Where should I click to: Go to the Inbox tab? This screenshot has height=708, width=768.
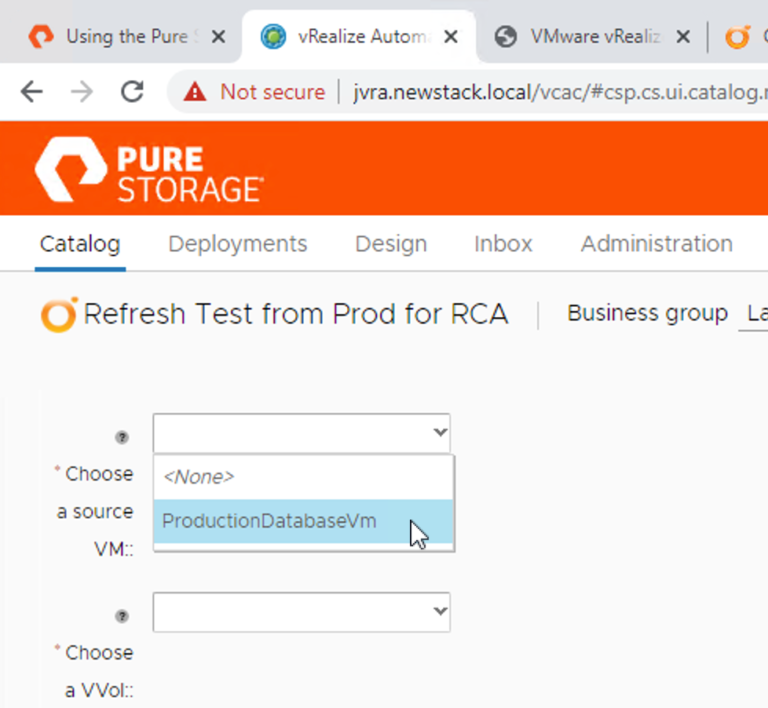coord(503,244)
